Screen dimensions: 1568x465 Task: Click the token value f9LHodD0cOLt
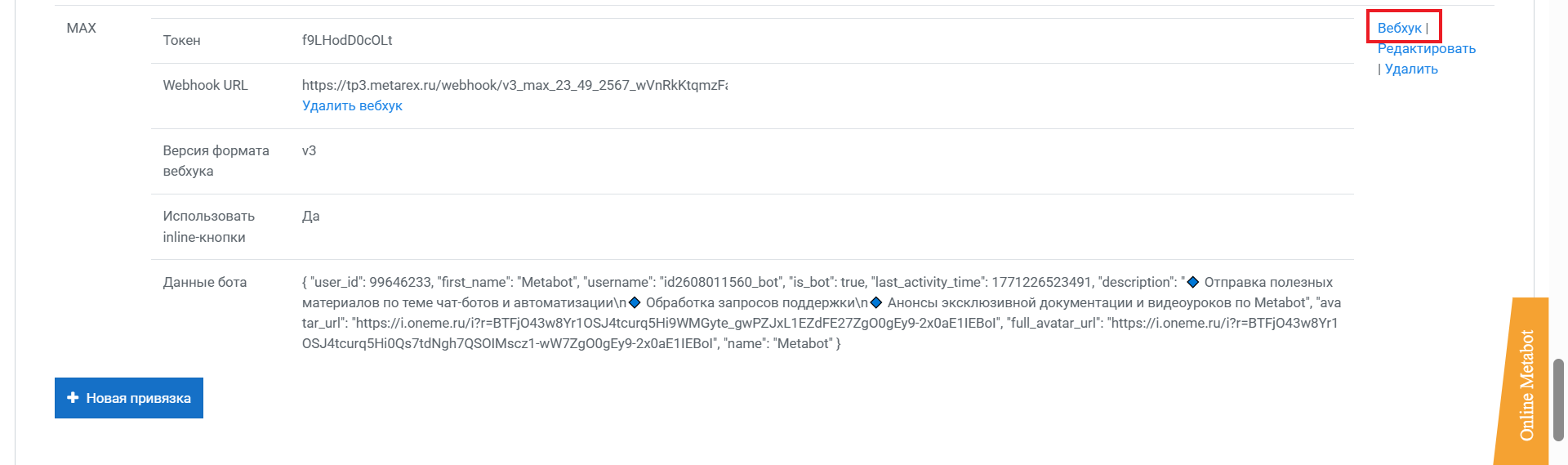[x=347, y=40]
